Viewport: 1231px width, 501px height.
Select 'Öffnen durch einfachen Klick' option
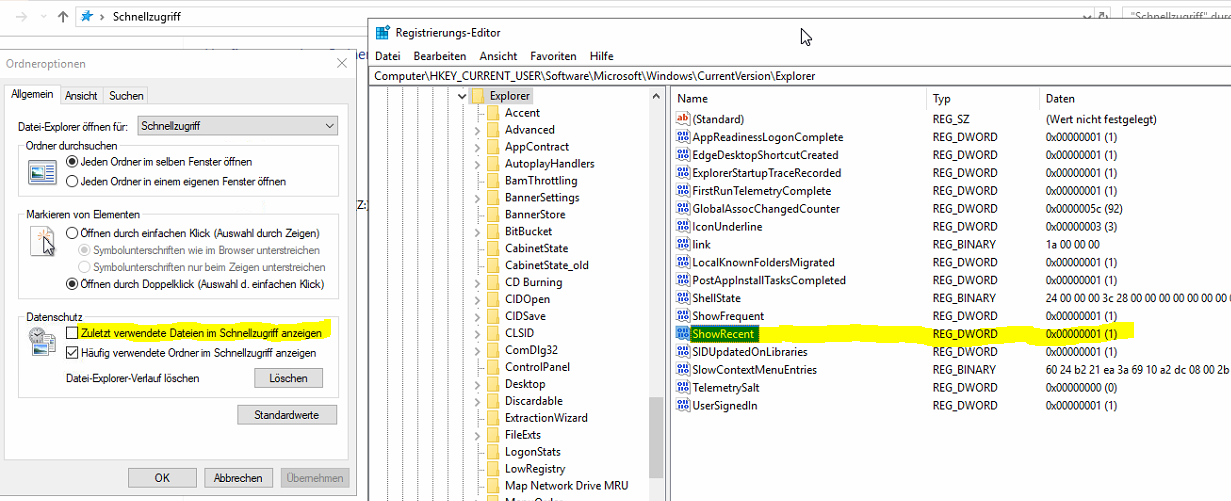(72, 232)
